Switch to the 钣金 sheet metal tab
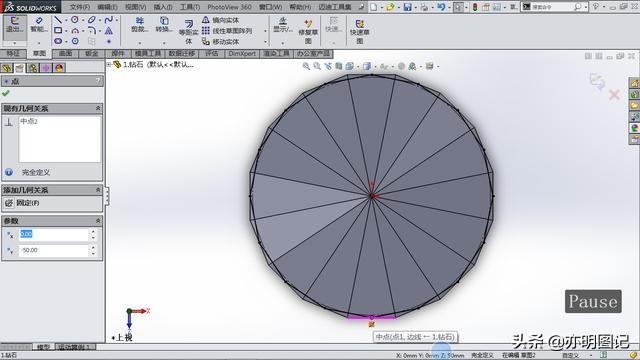Image resolution: width=640 pixels, height=360 pixels. (91, 54)
